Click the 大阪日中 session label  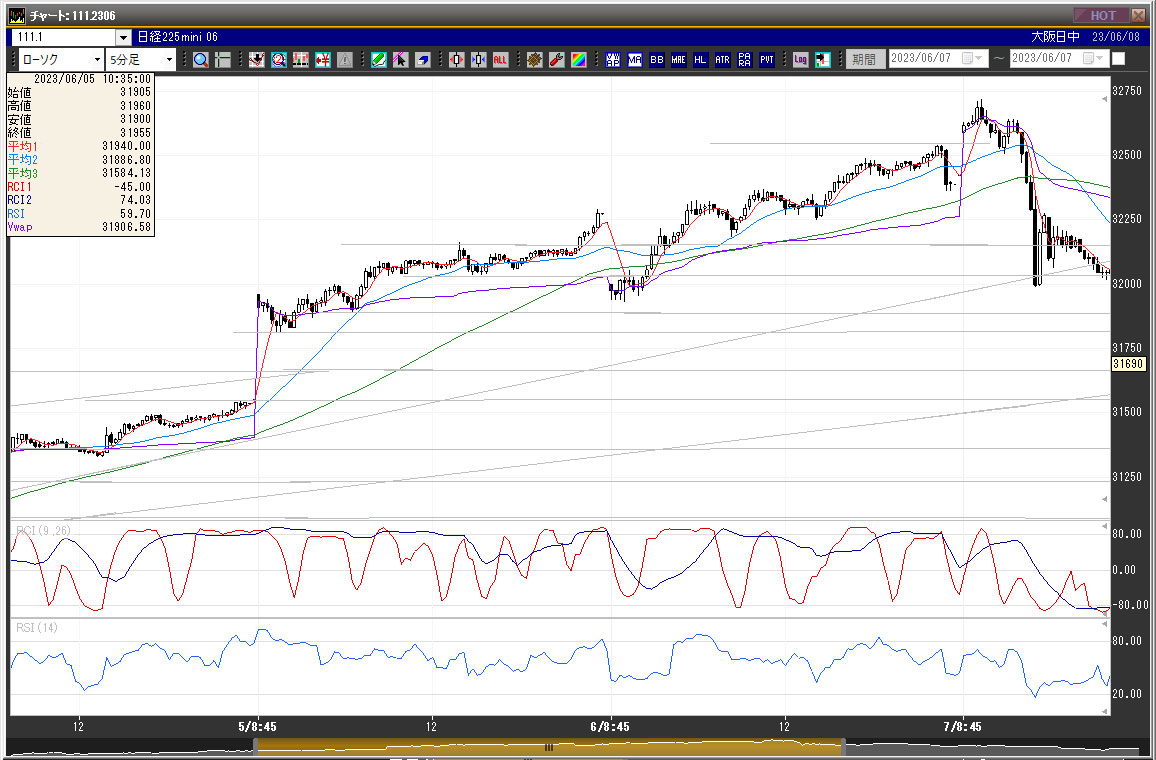pyautogui.click(x=1055, y=37)
